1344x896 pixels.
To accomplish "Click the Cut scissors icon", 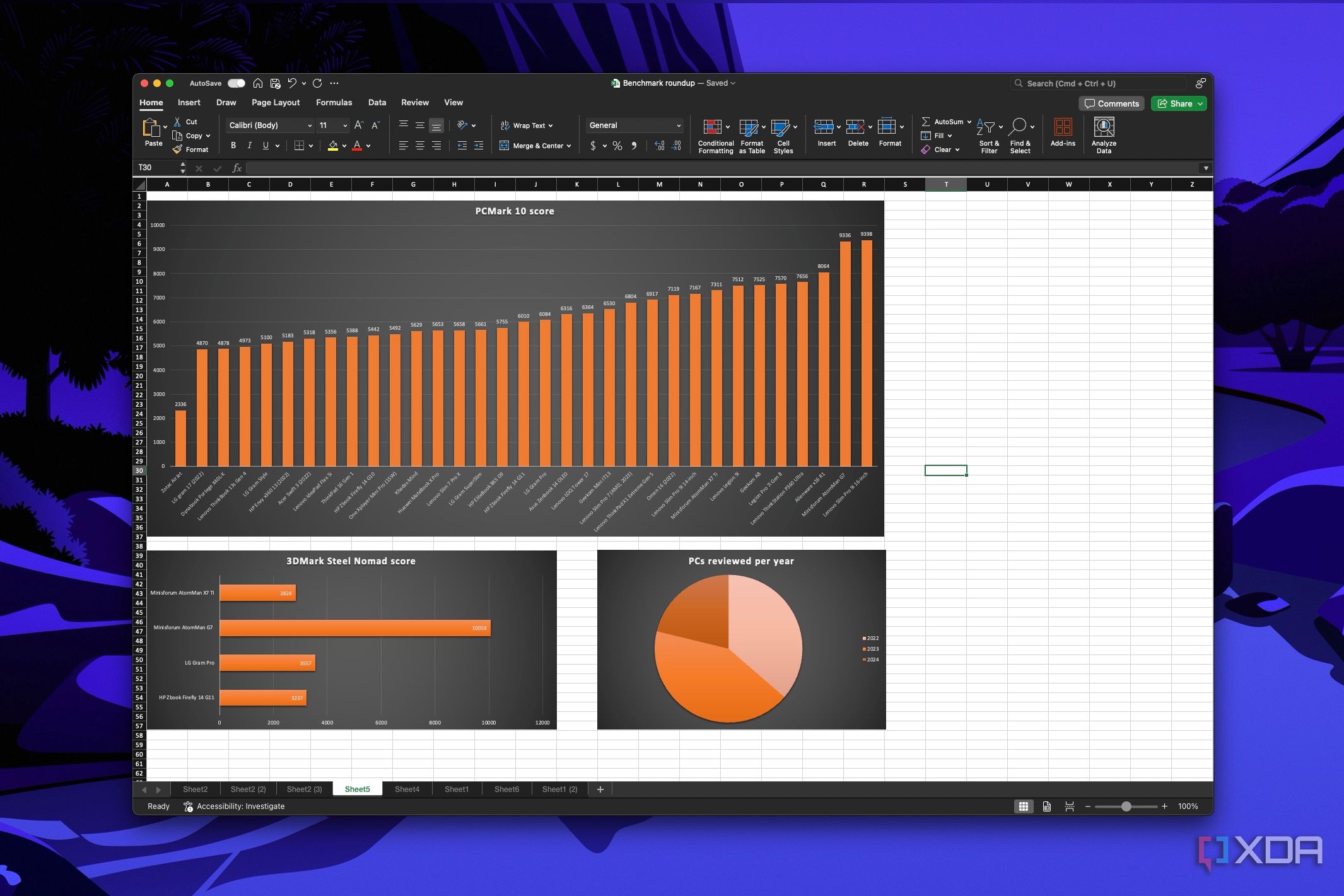I will pyautogui.click(x=178, y=122).
